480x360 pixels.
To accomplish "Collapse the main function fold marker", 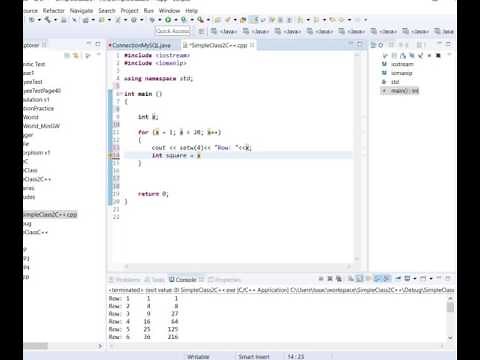I will (x=121, y=94).
